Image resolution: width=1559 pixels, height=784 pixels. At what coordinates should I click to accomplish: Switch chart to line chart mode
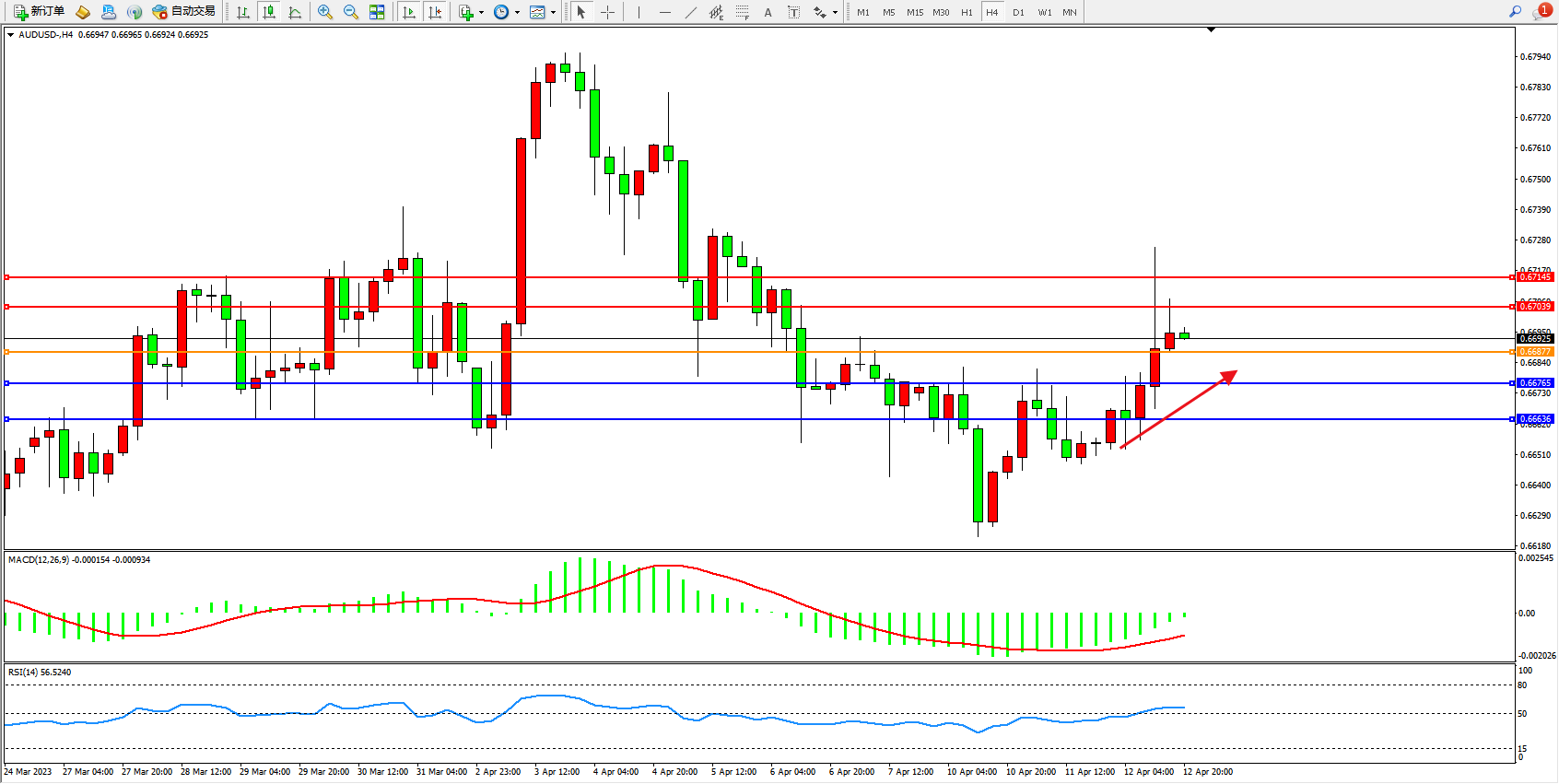coord(295,12)
